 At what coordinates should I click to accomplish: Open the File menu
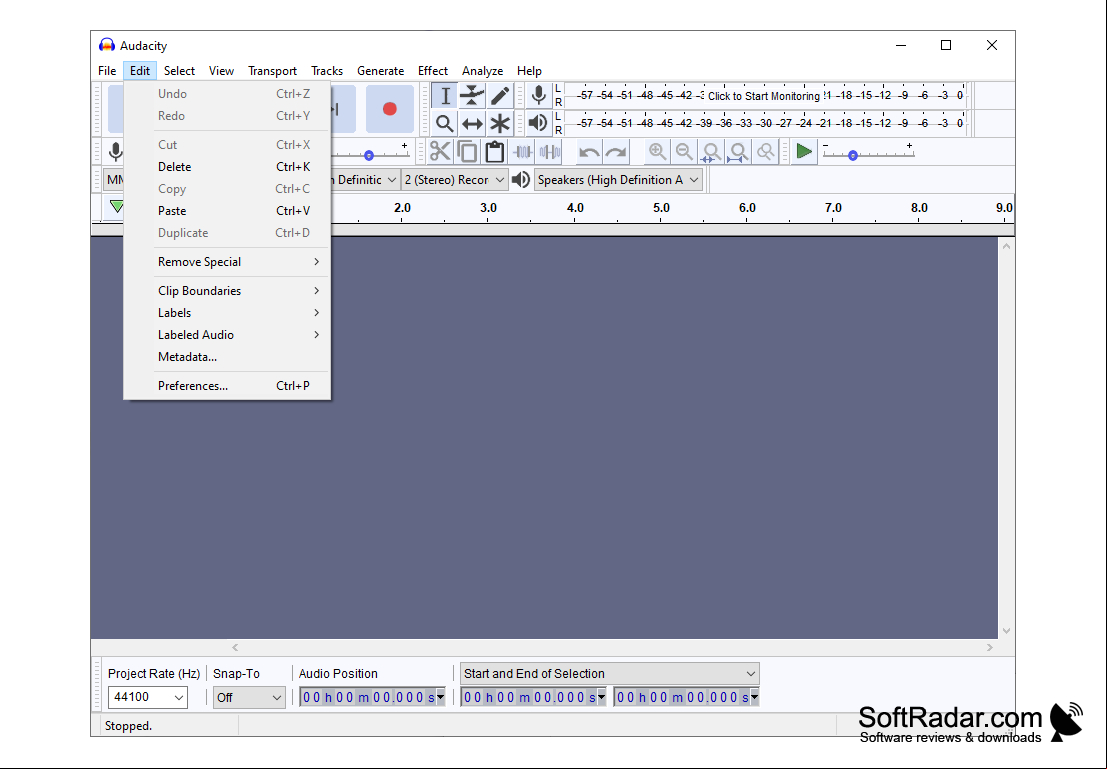107,71
